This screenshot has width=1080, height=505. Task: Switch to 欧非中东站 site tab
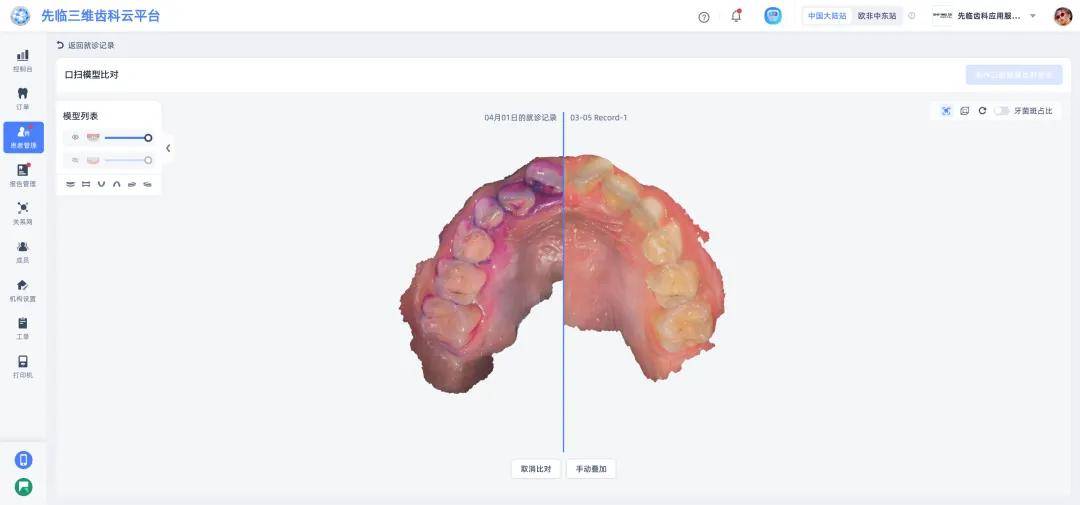point(877,16)
